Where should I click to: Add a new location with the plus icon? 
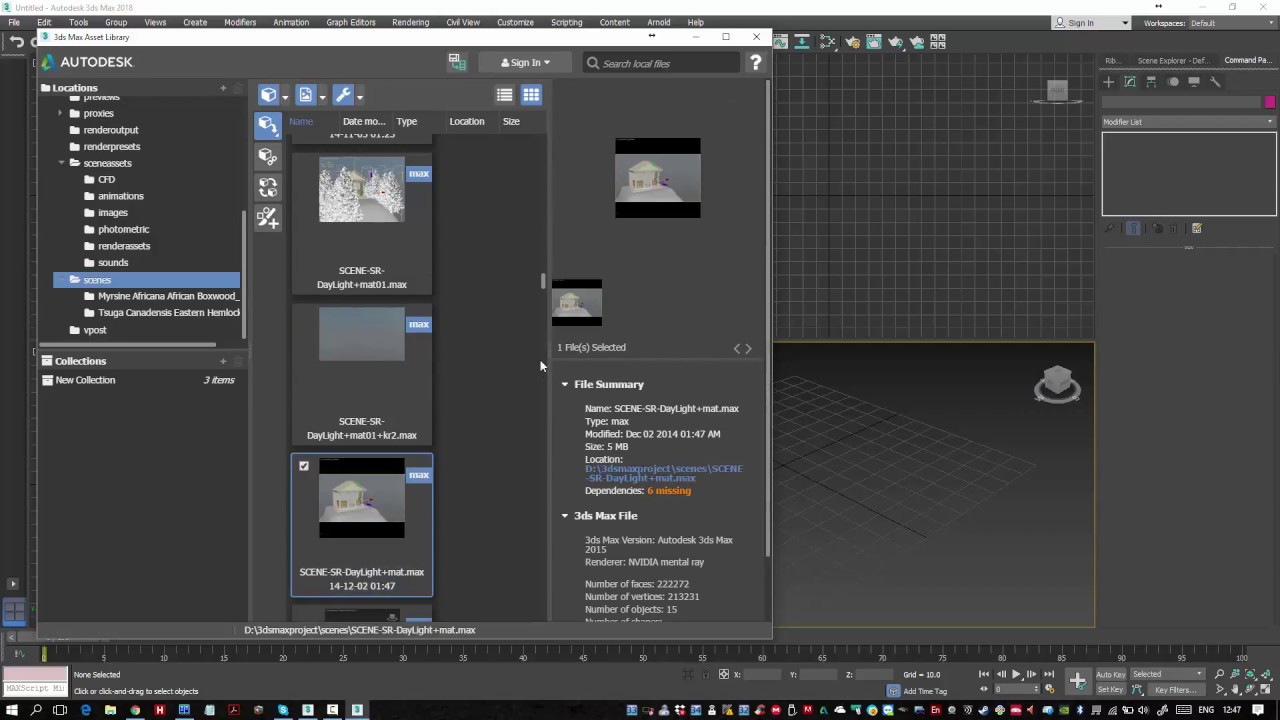point(223,88)
